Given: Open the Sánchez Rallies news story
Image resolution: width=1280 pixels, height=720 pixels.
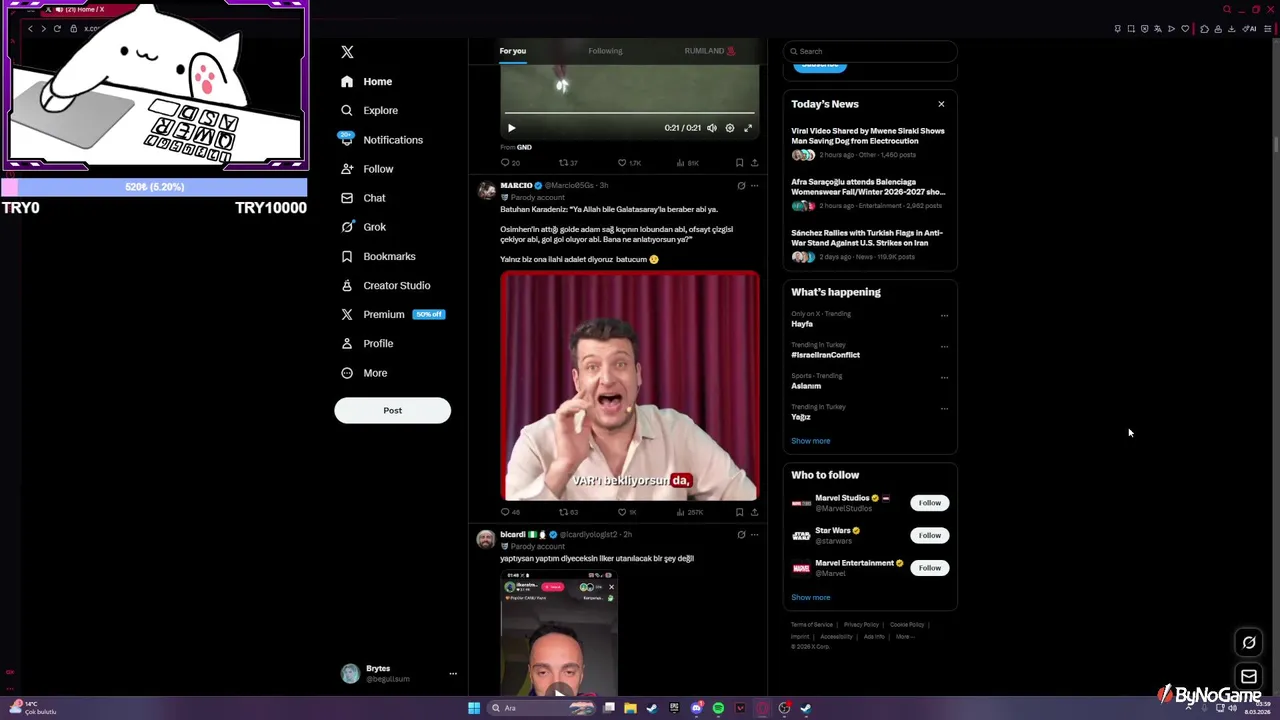Looking at the screenshot, I should 868,244.
